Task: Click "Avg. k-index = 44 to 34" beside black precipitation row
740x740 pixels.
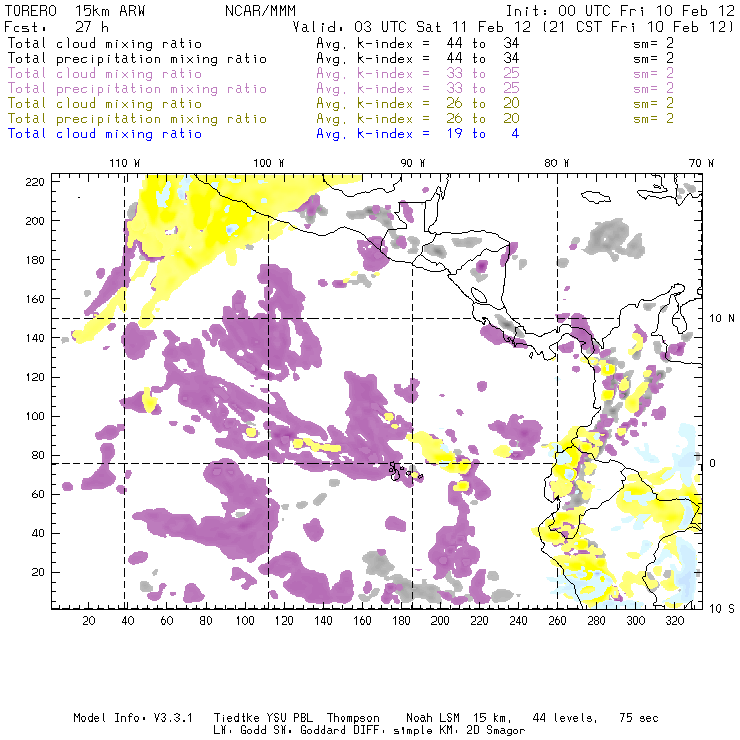Action: [418, 59]
